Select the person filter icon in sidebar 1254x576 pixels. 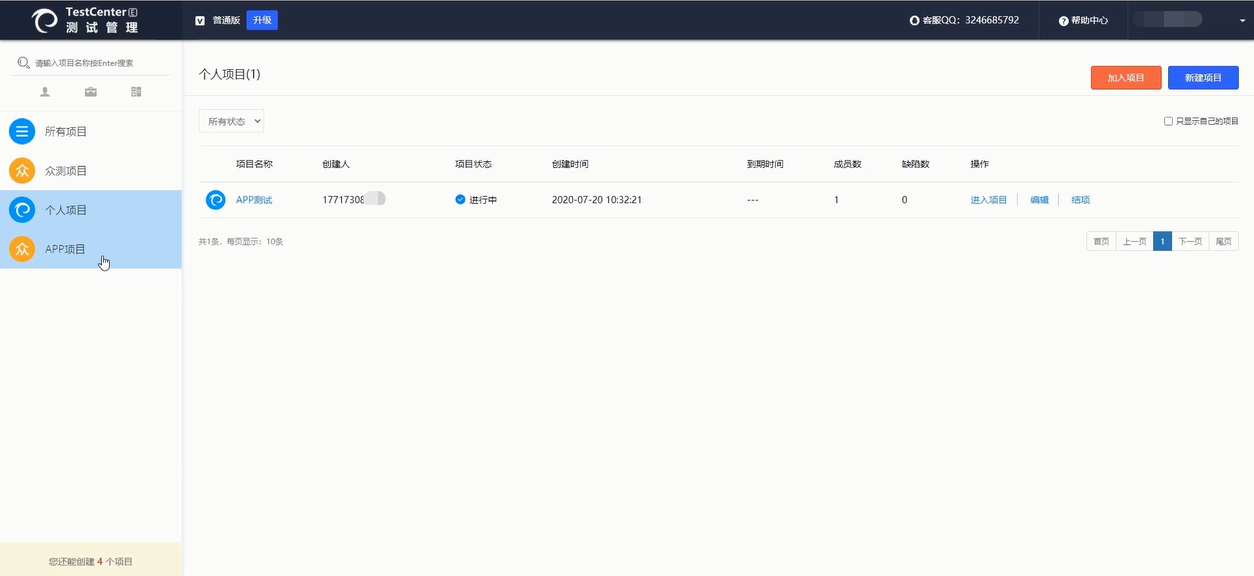click(45, 92)
